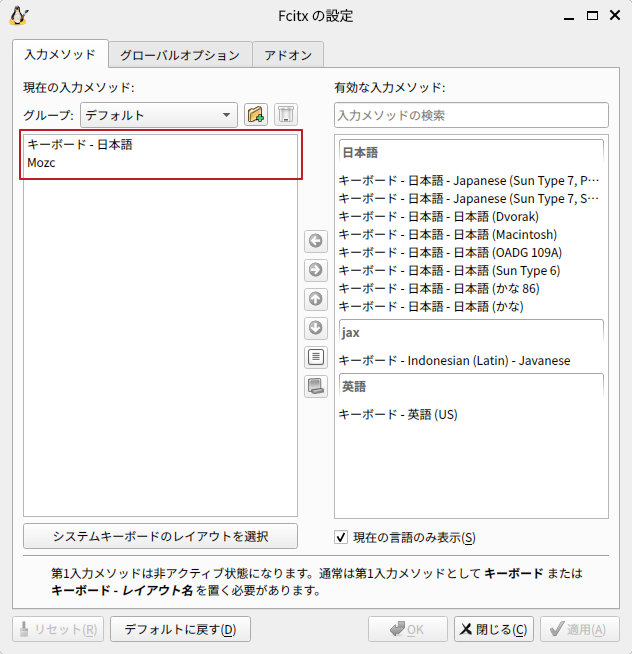
Task: Select キーボード - 英語 (US) in available list
Action: click(x=398, y=414)
